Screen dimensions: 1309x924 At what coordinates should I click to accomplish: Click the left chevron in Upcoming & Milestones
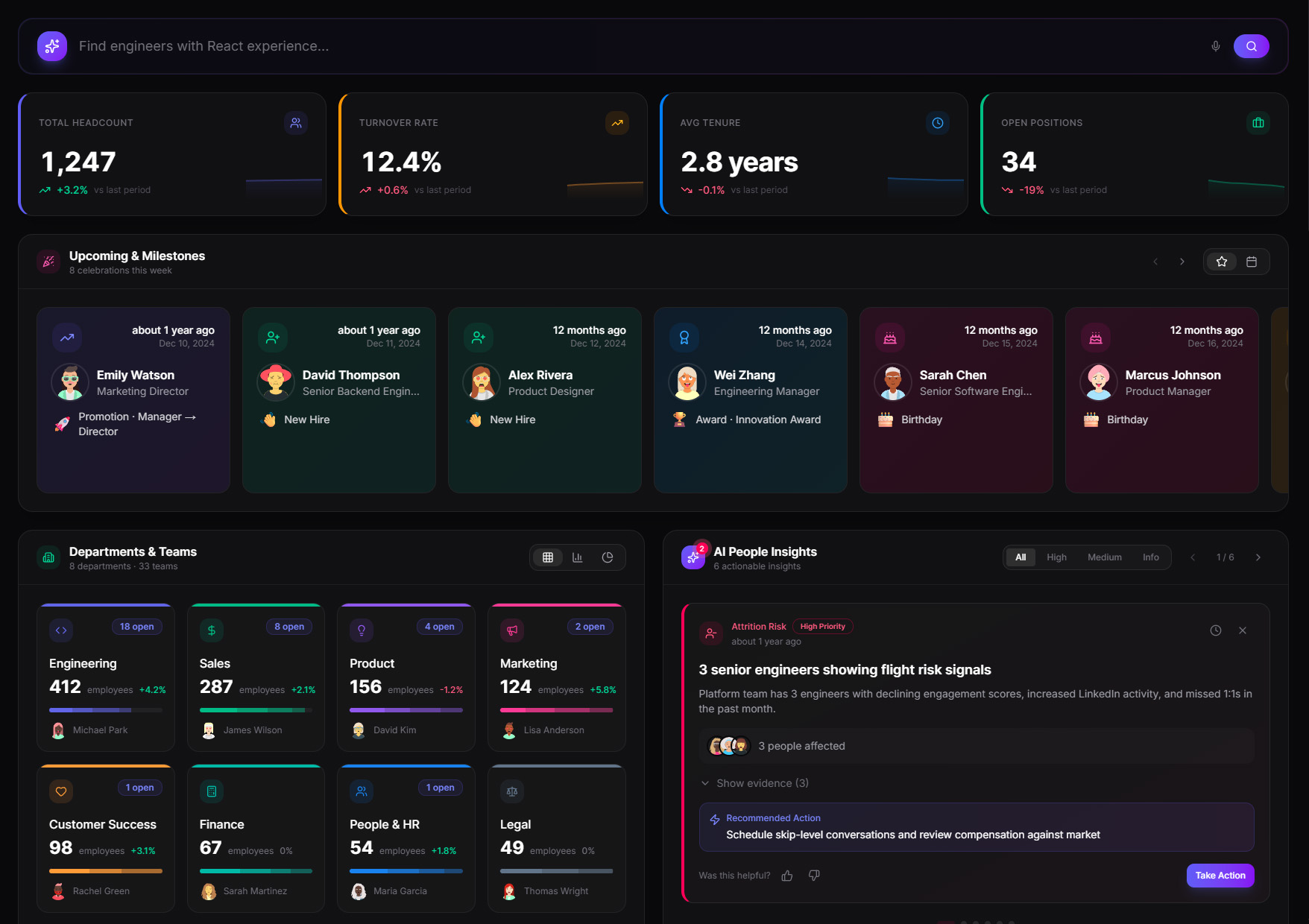tap(1155, 262)
